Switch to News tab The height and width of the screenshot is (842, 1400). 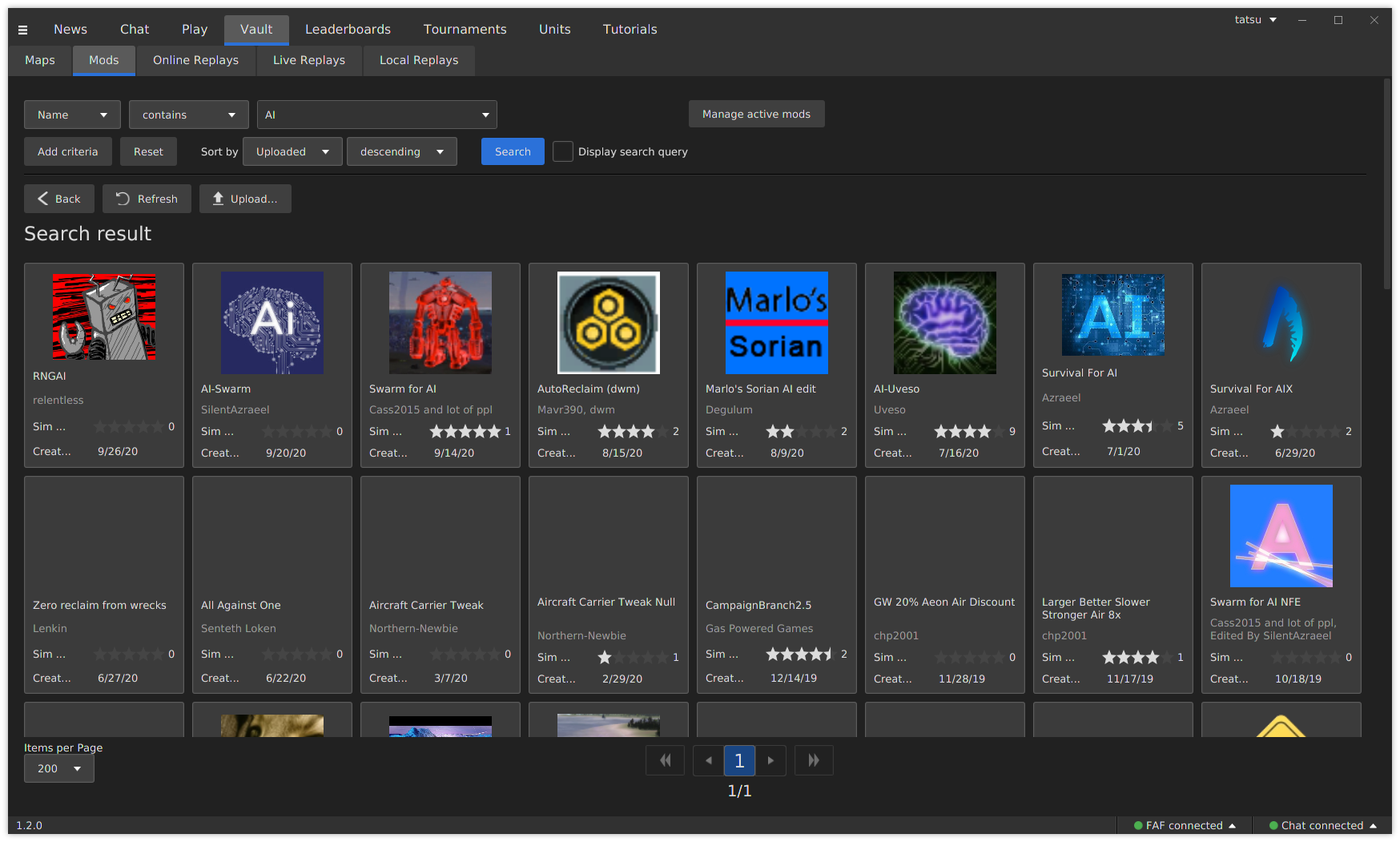pos(70,30)
